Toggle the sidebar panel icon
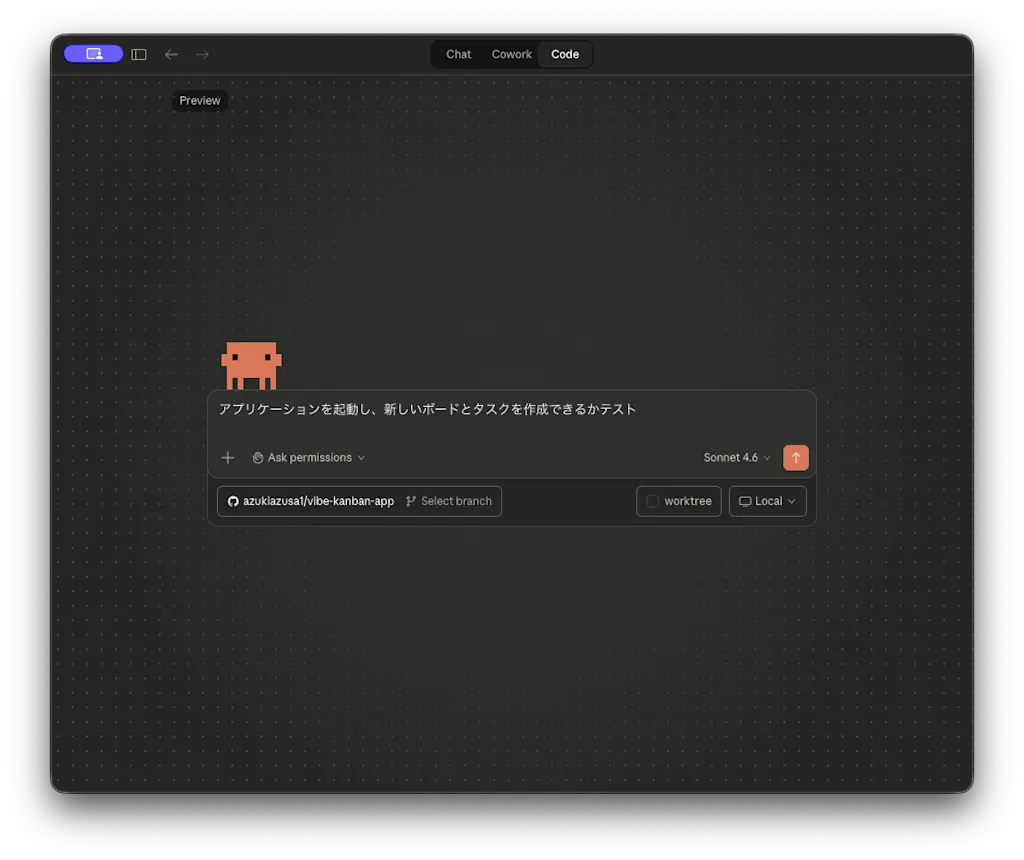This screenshot has height=860, width=1024. (138, 54)
